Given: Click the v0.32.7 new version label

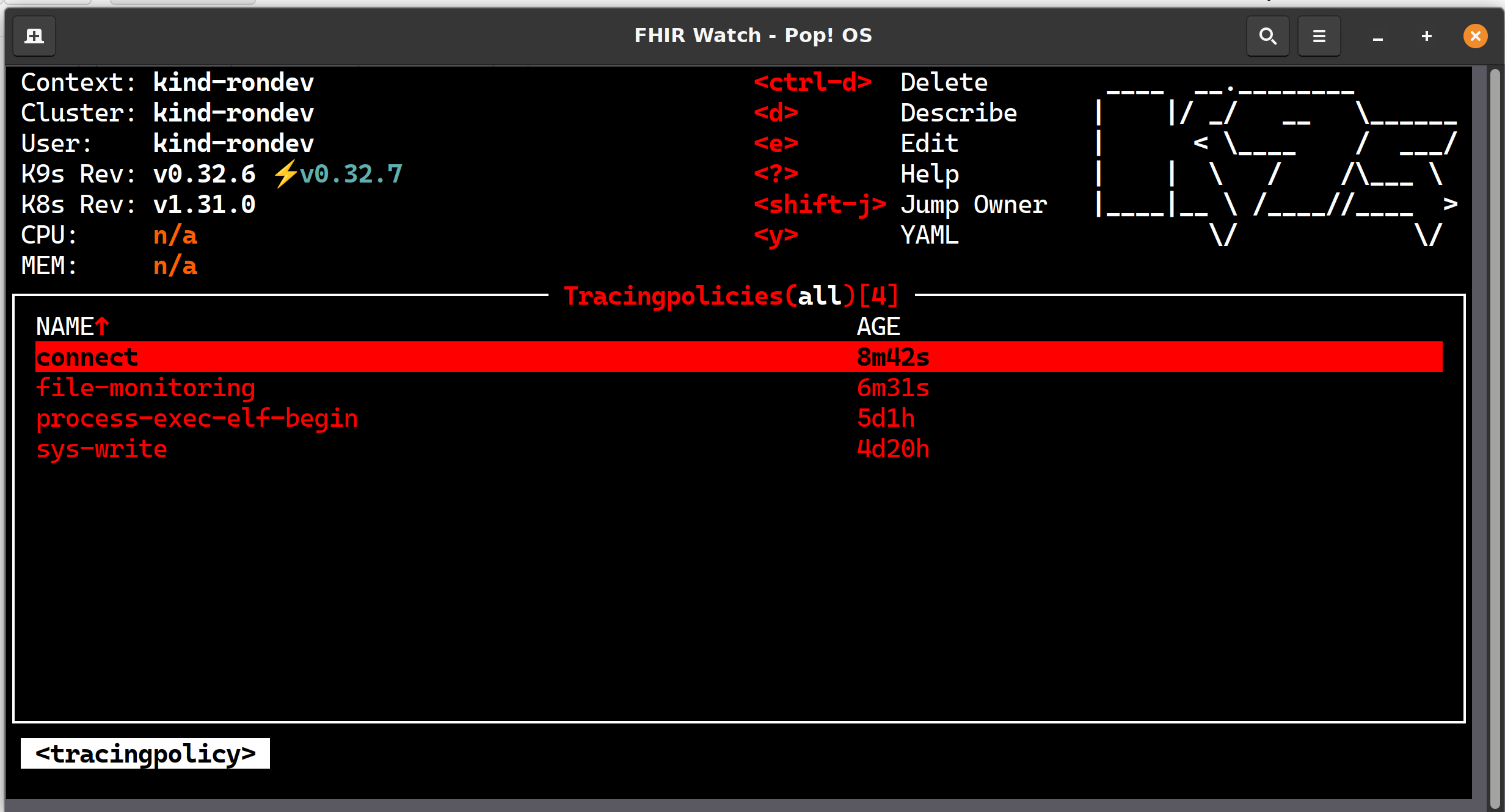Looking at the screenshot, I should click(x=351, y=174).
